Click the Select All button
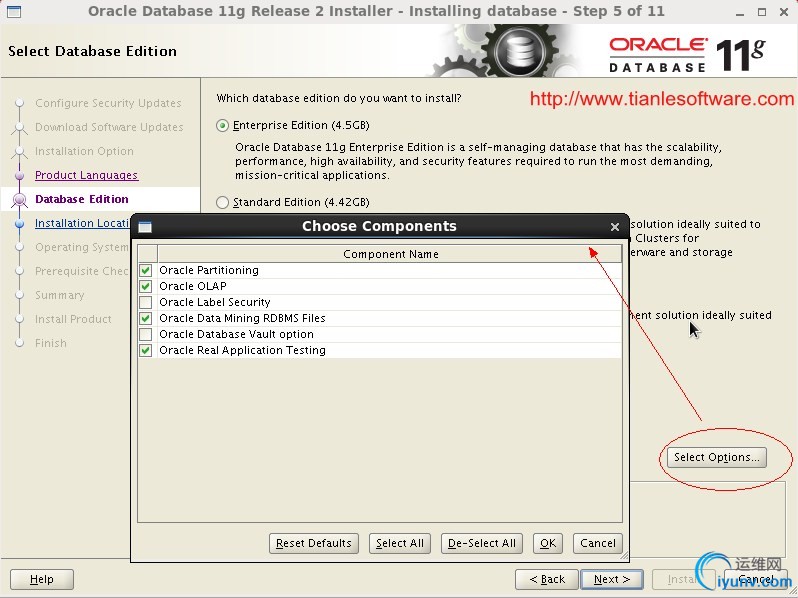The image size is (798, 598). [x=400, y=544]
